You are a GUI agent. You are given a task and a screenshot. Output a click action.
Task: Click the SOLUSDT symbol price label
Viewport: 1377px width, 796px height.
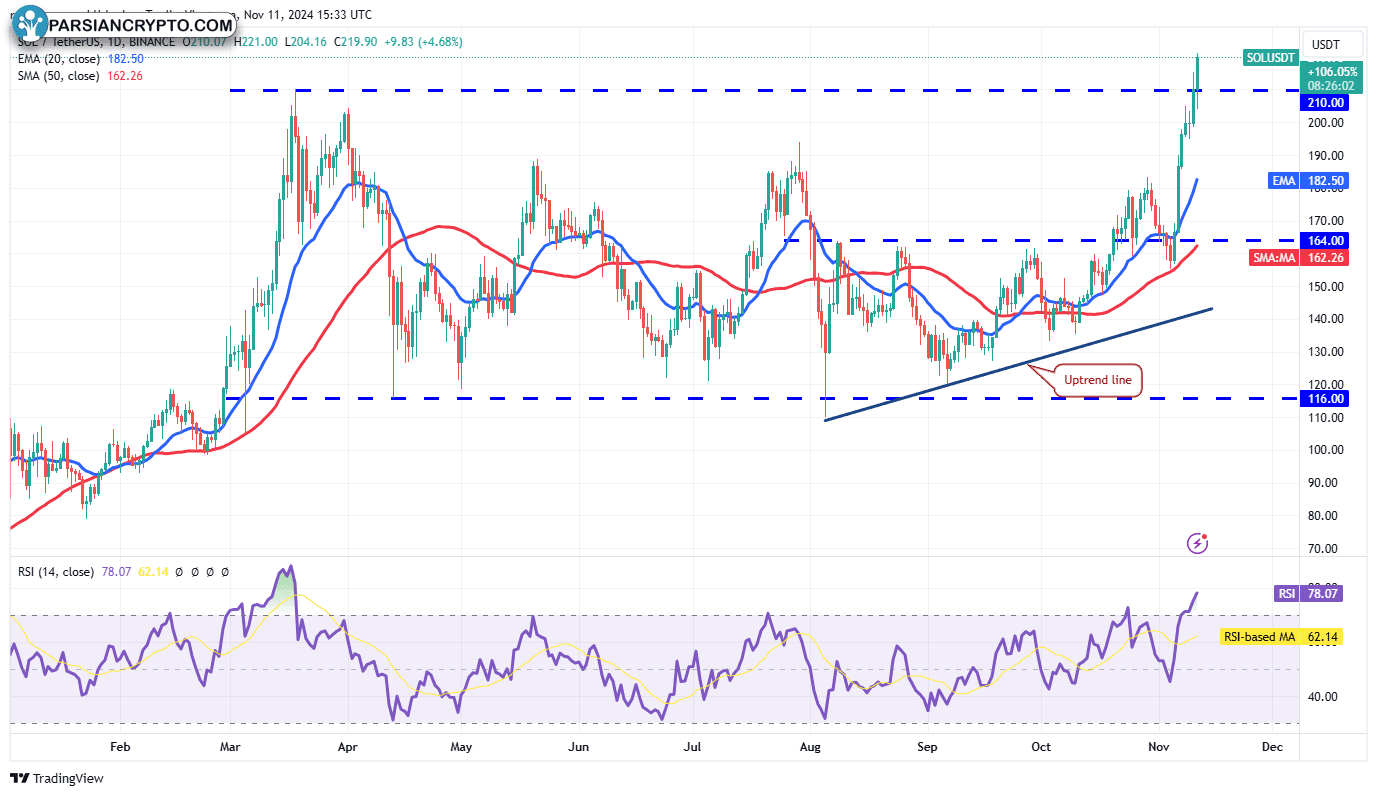click(1271, 58)
